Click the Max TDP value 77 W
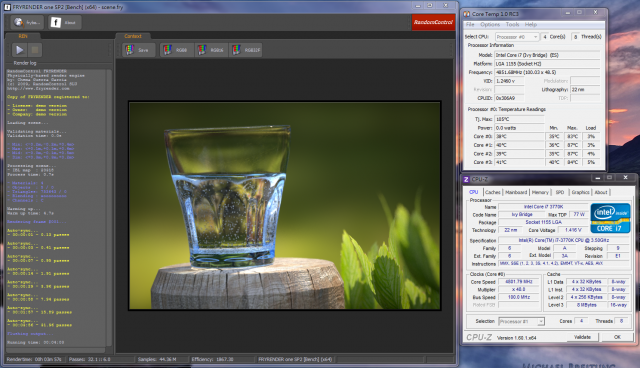Viewport: 640px width, 368px height. click(579, 215)
